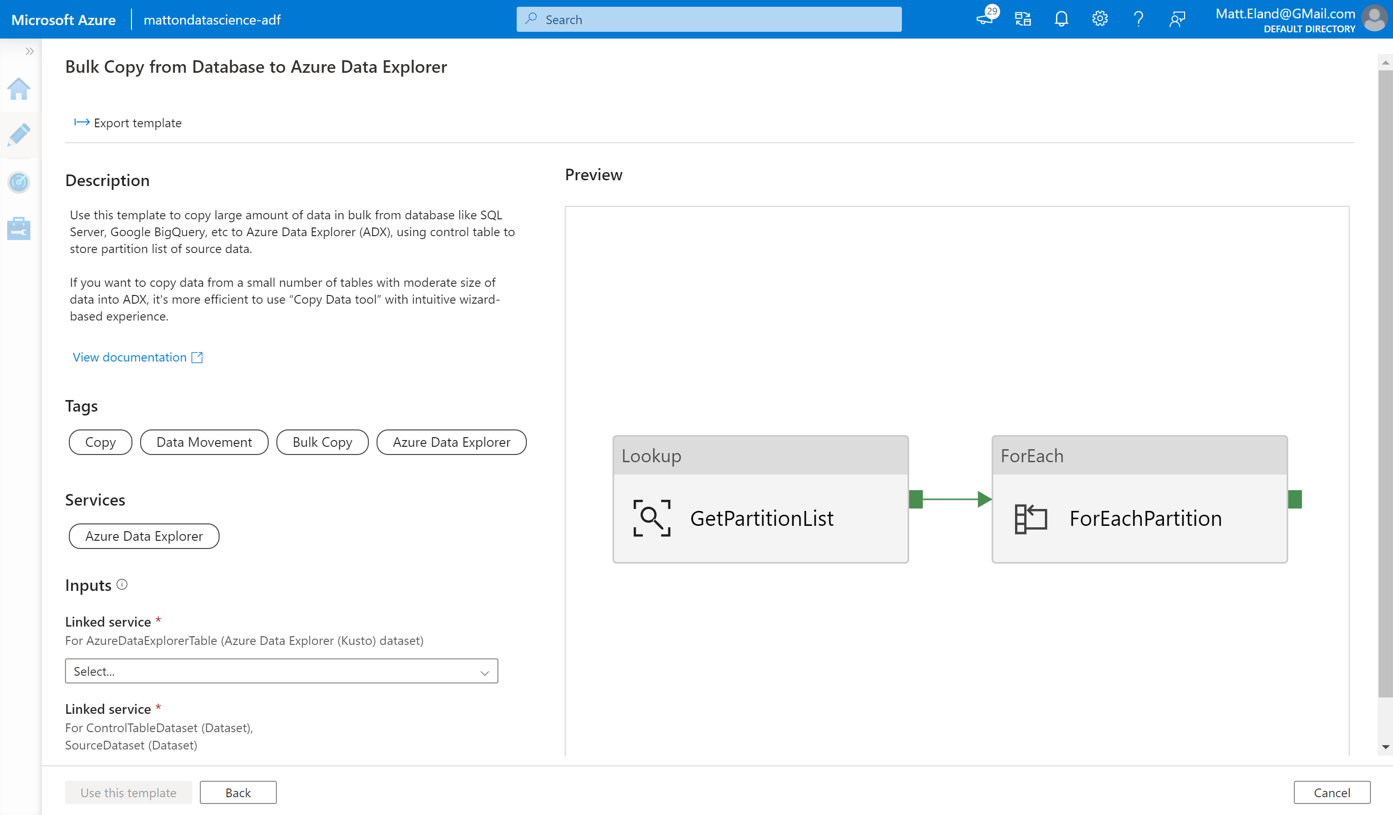
Task: Click the ForEach header of second node
Action: 1140,455
